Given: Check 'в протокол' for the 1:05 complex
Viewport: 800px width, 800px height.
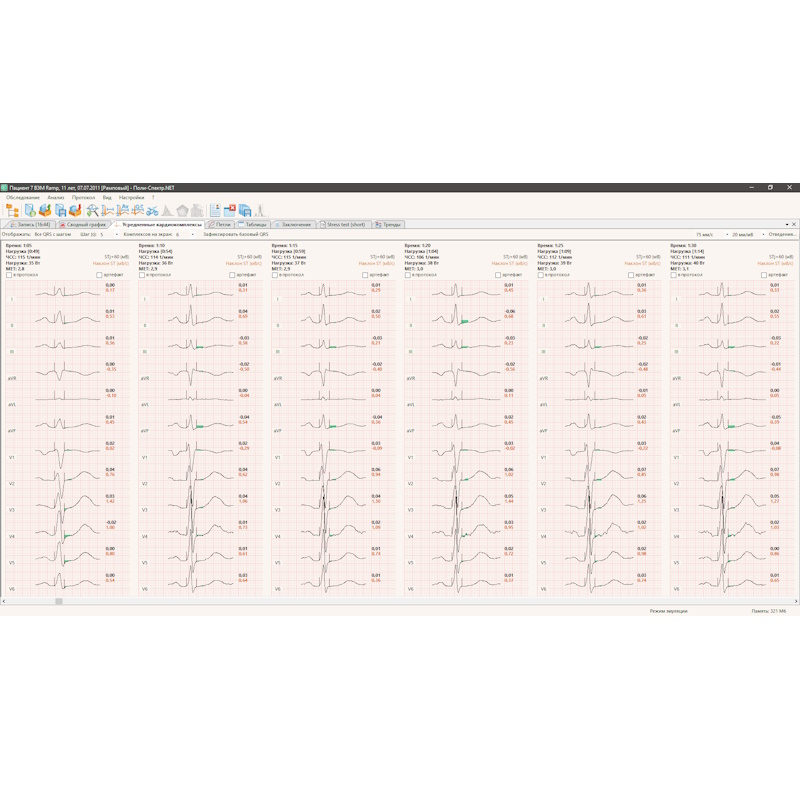Looking at the screenshot, I should [9, 275].
